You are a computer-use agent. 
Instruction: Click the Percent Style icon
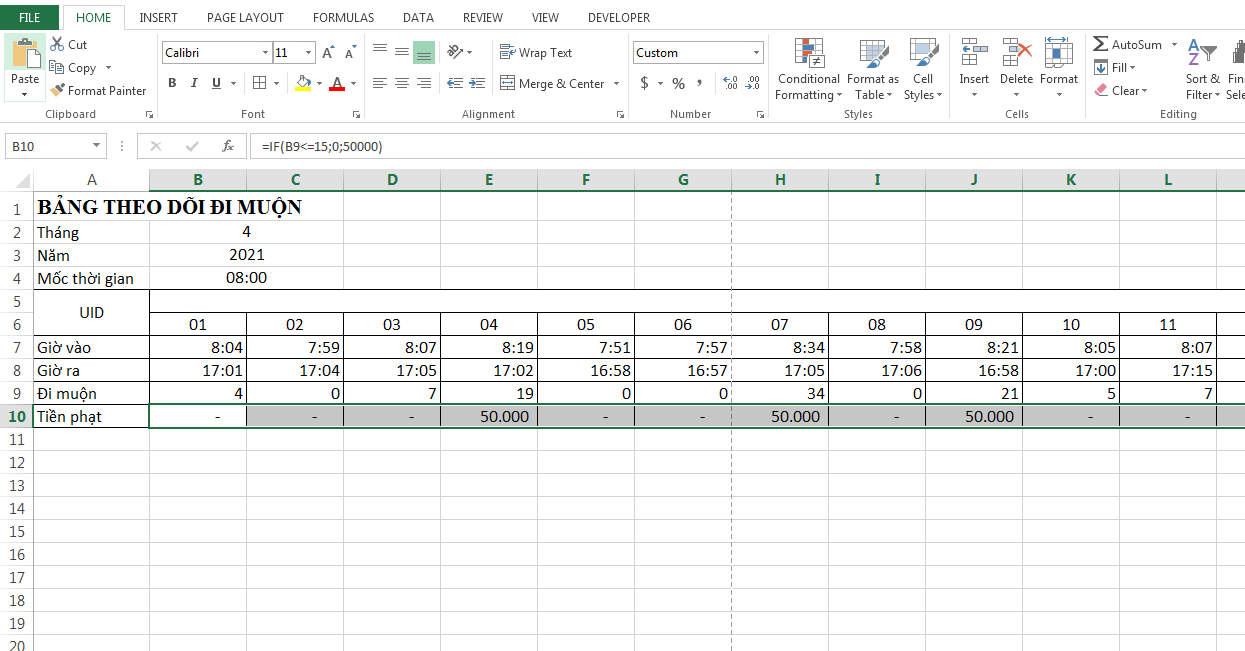678,83
